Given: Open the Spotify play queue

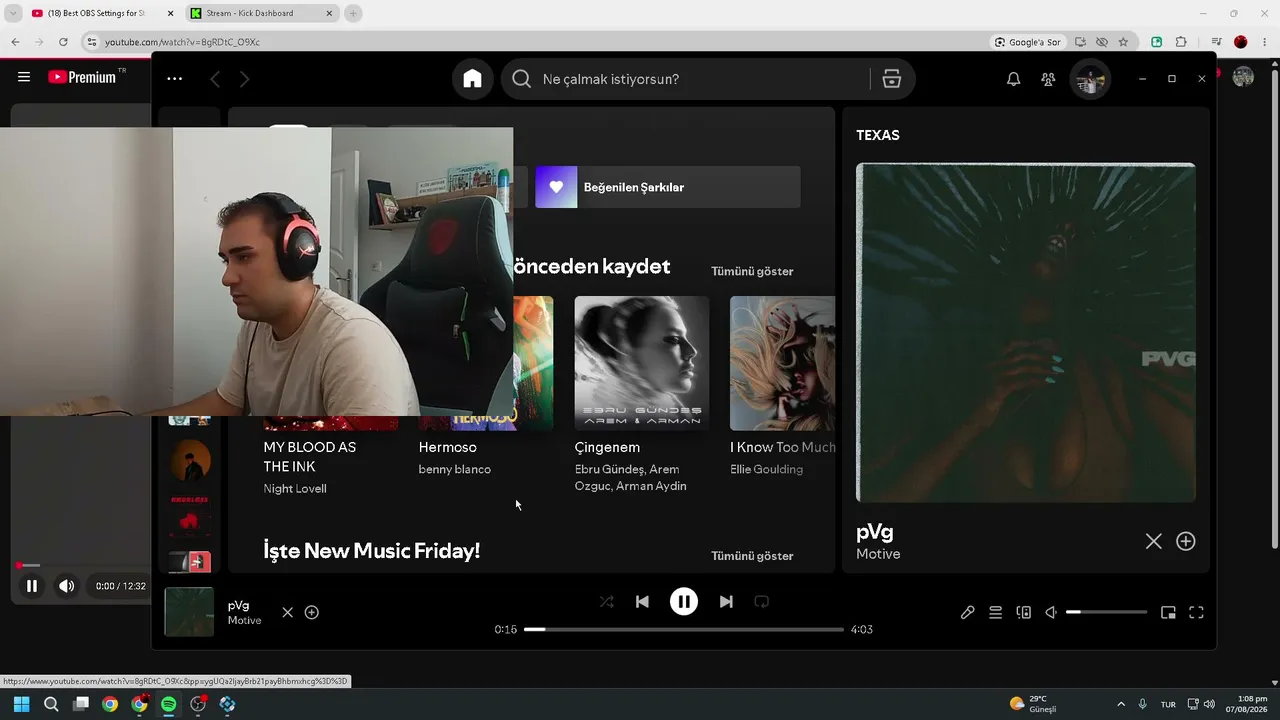Looking at the screenshot, I should (995, 613).
